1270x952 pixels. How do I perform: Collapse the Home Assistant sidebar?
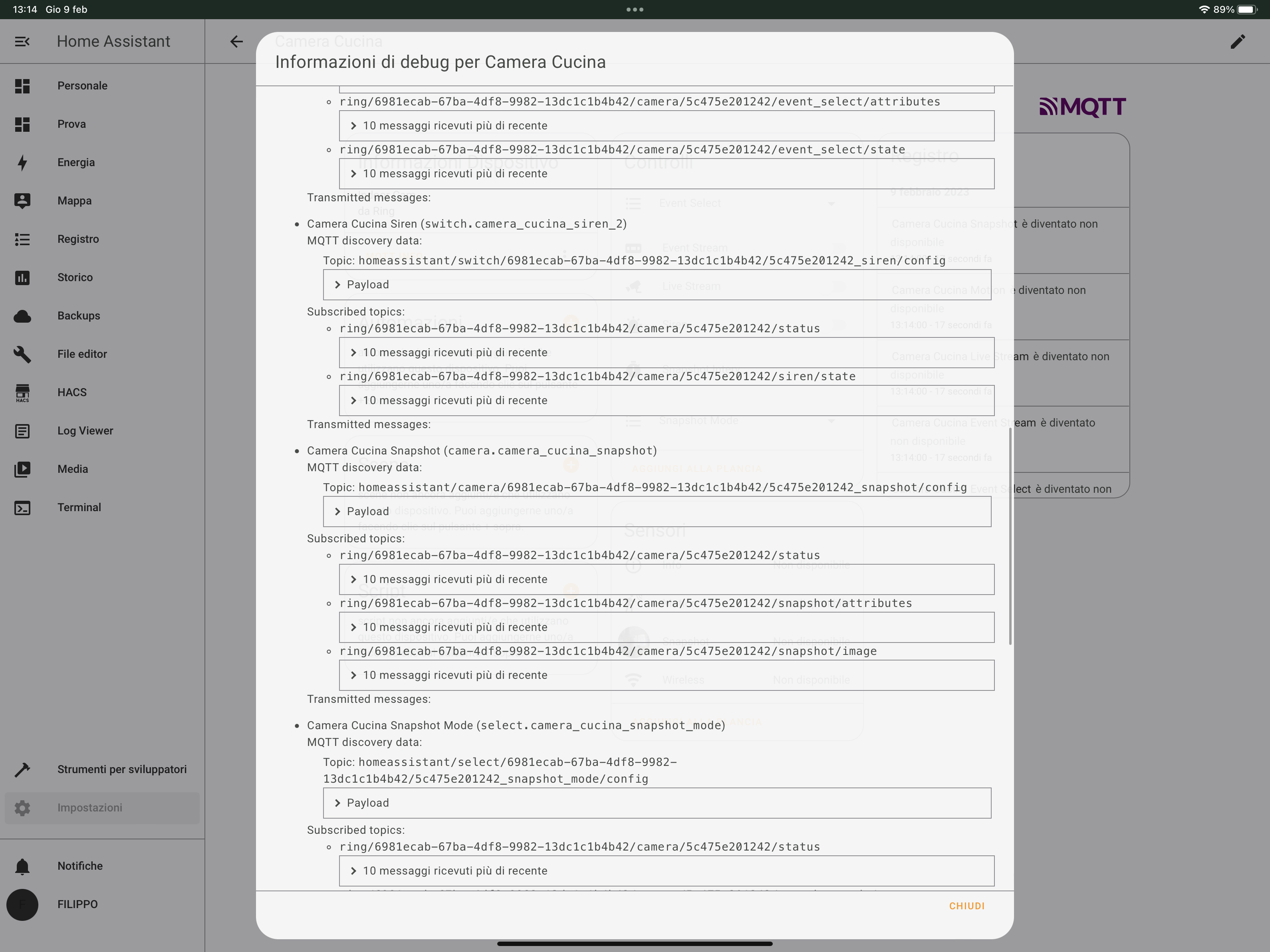[22, 41]
